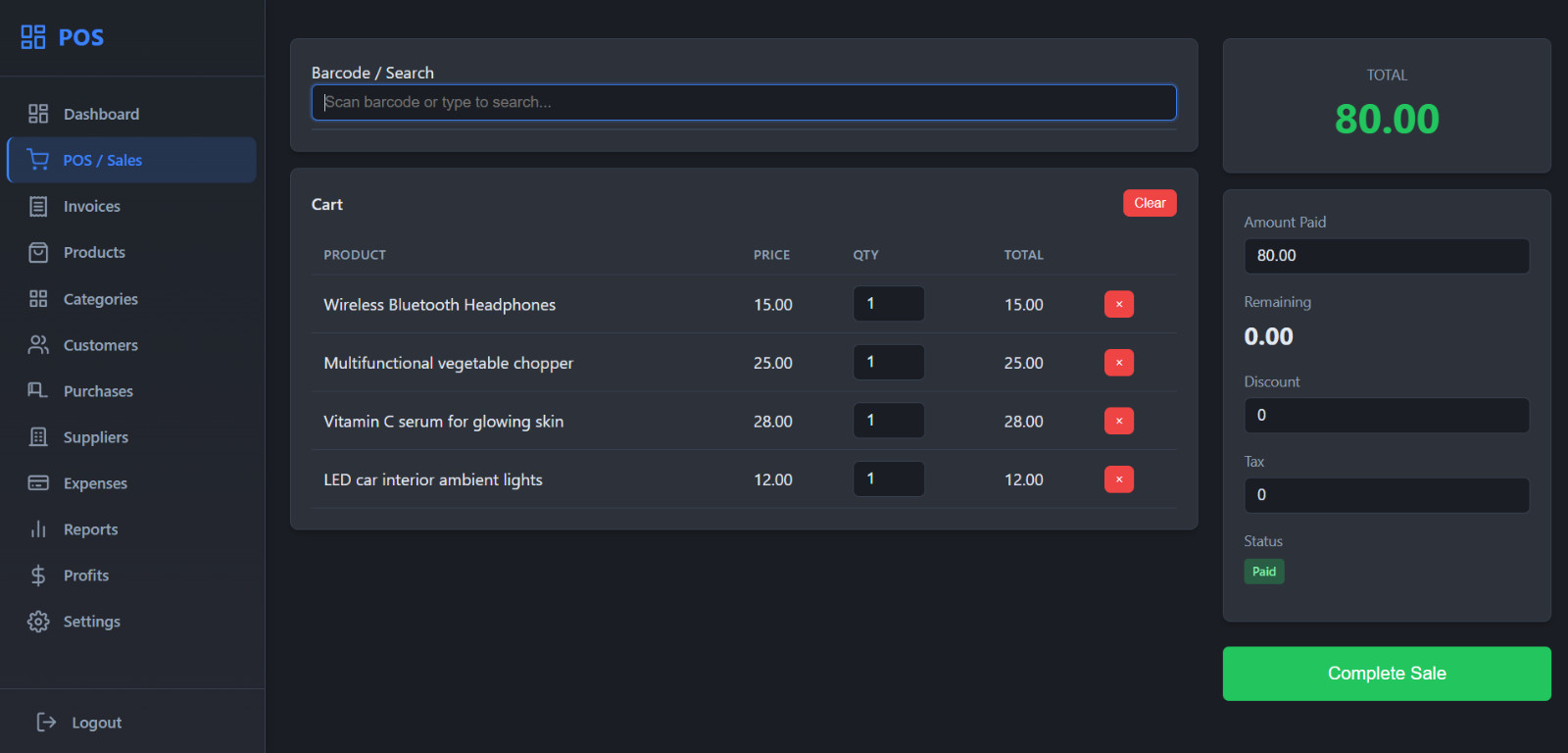Click quantity field for LED car lights
The image size is (1568, 753).
coord(889,478)
